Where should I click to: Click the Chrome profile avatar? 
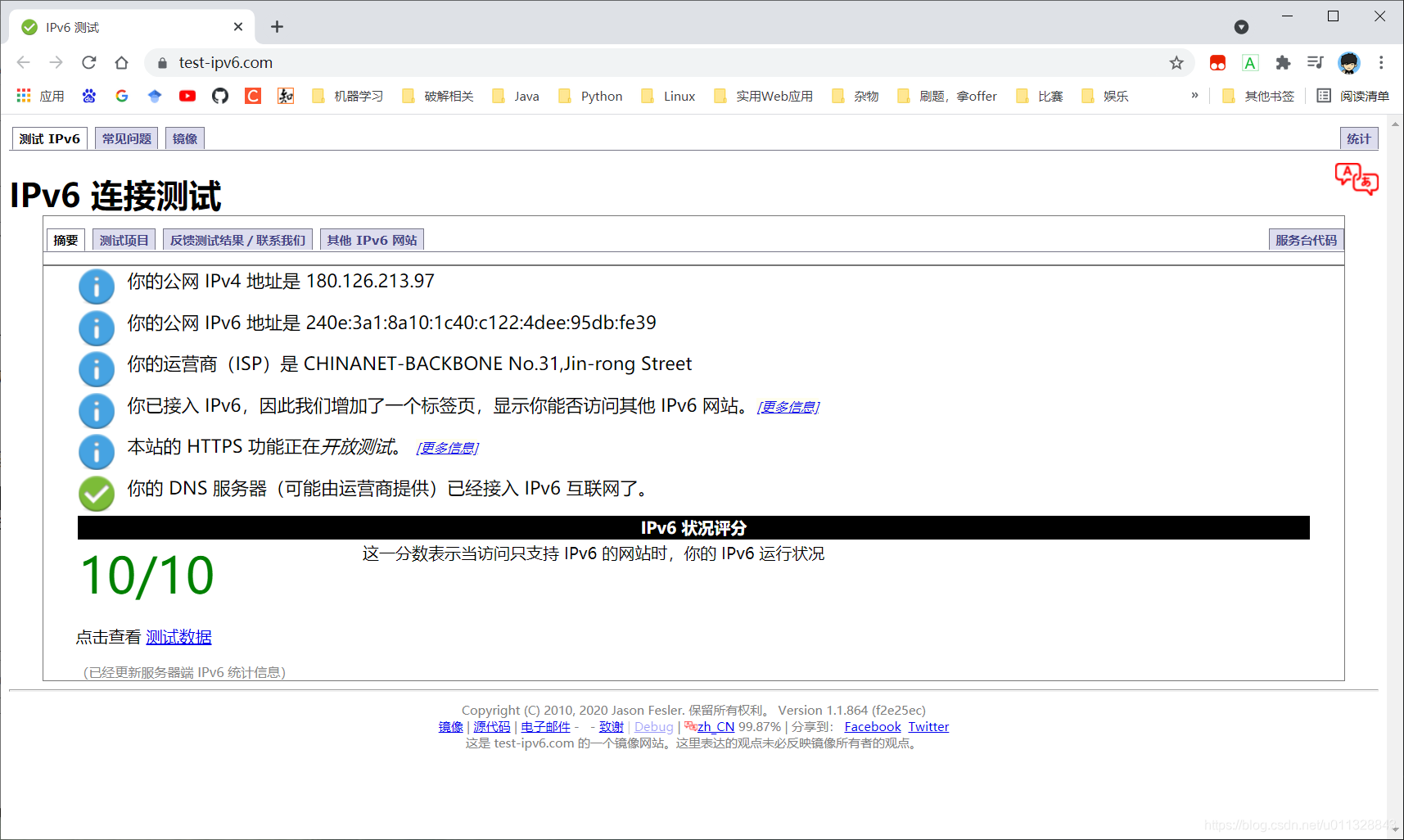(x=1348, y=62)
